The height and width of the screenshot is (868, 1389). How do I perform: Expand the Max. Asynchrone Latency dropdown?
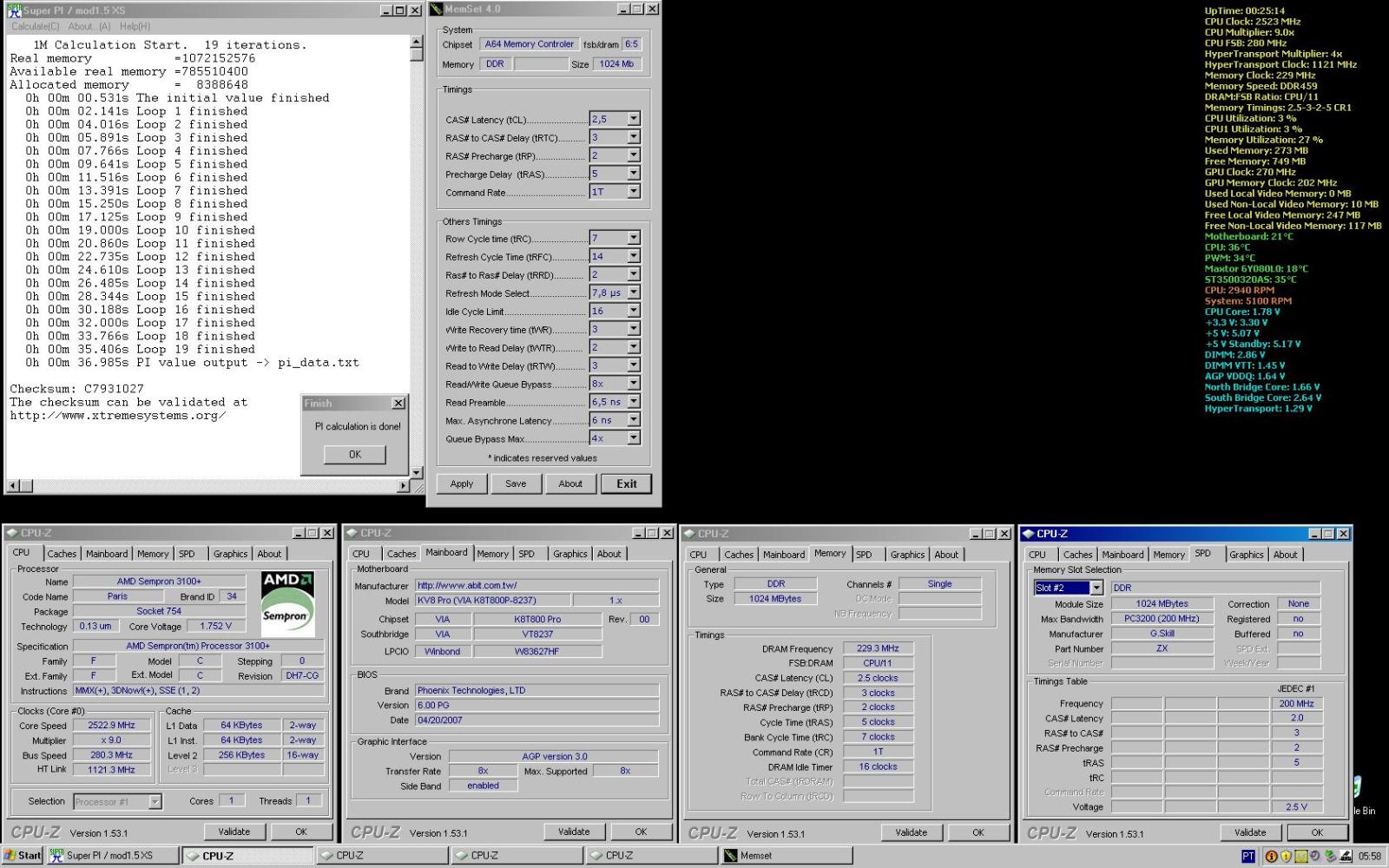pos(634,420)
